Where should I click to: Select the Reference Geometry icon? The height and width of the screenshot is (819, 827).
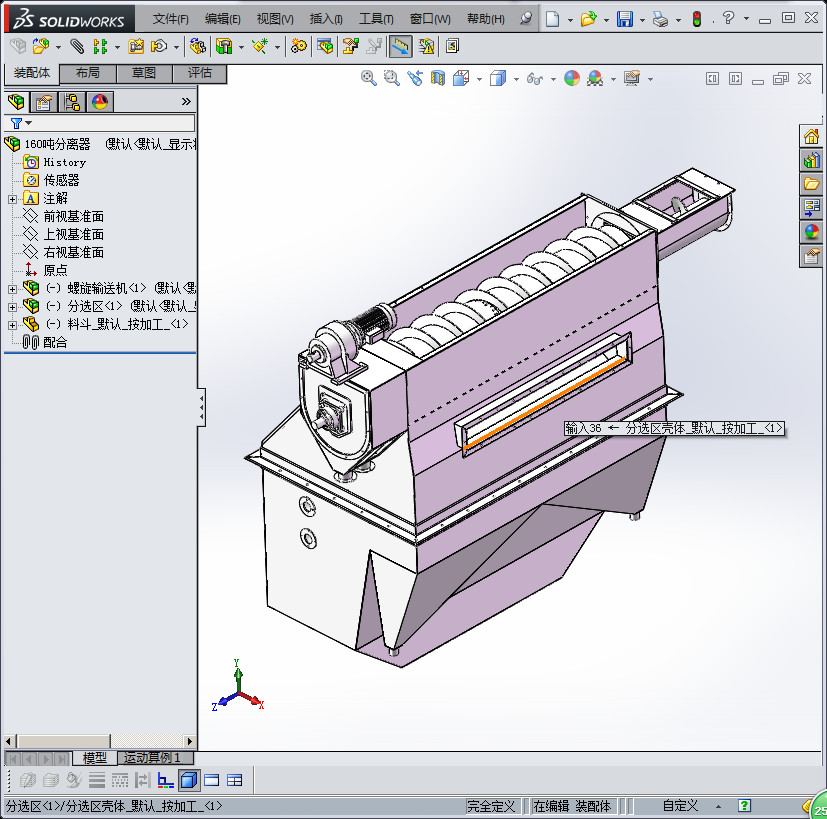pyautogui.click(x=259, y=47)
